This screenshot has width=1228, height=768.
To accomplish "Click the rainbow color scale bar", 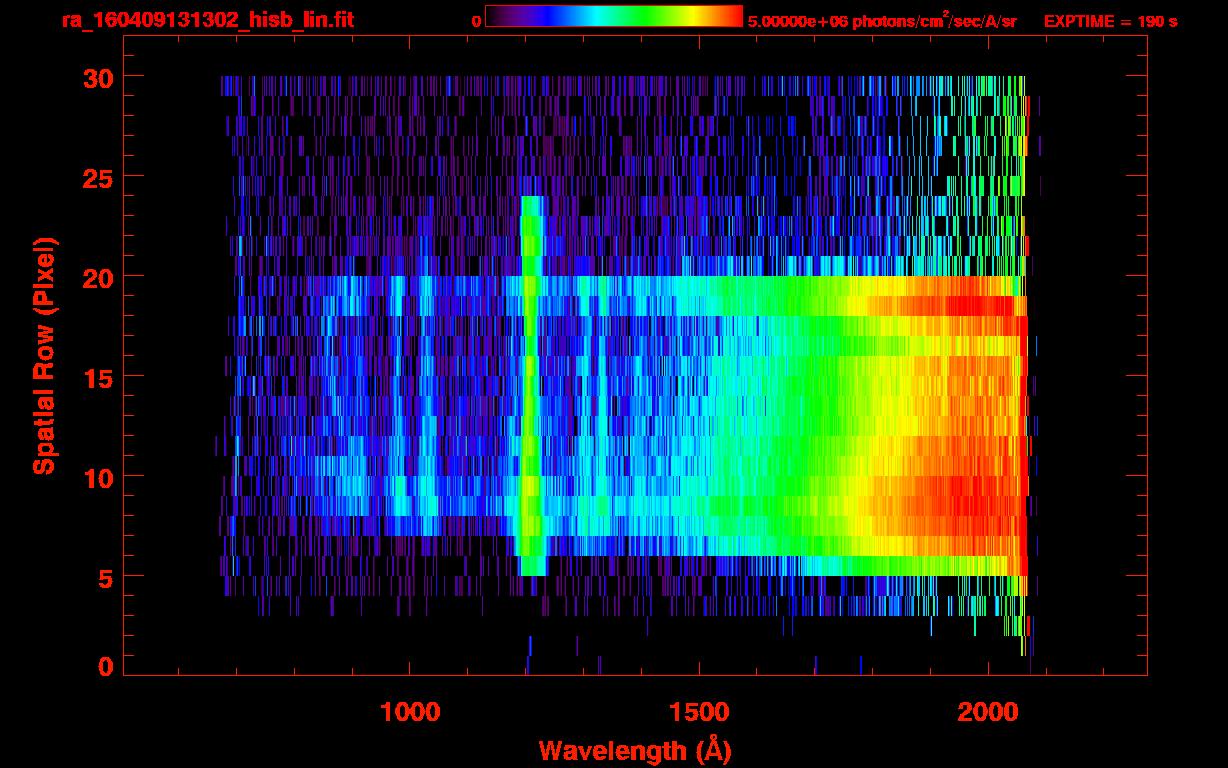I will coord(613,16).
